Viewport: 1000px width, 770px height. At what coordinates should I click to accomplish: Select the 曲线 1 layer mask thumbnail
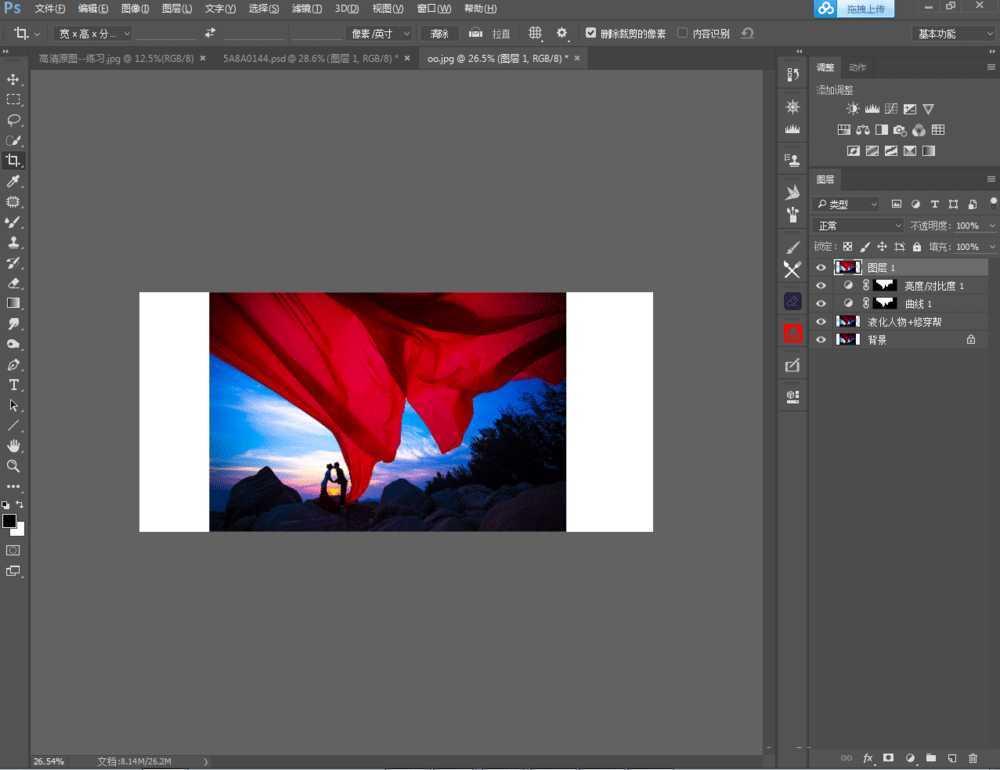pyautogui.click(x=884, y=303)
